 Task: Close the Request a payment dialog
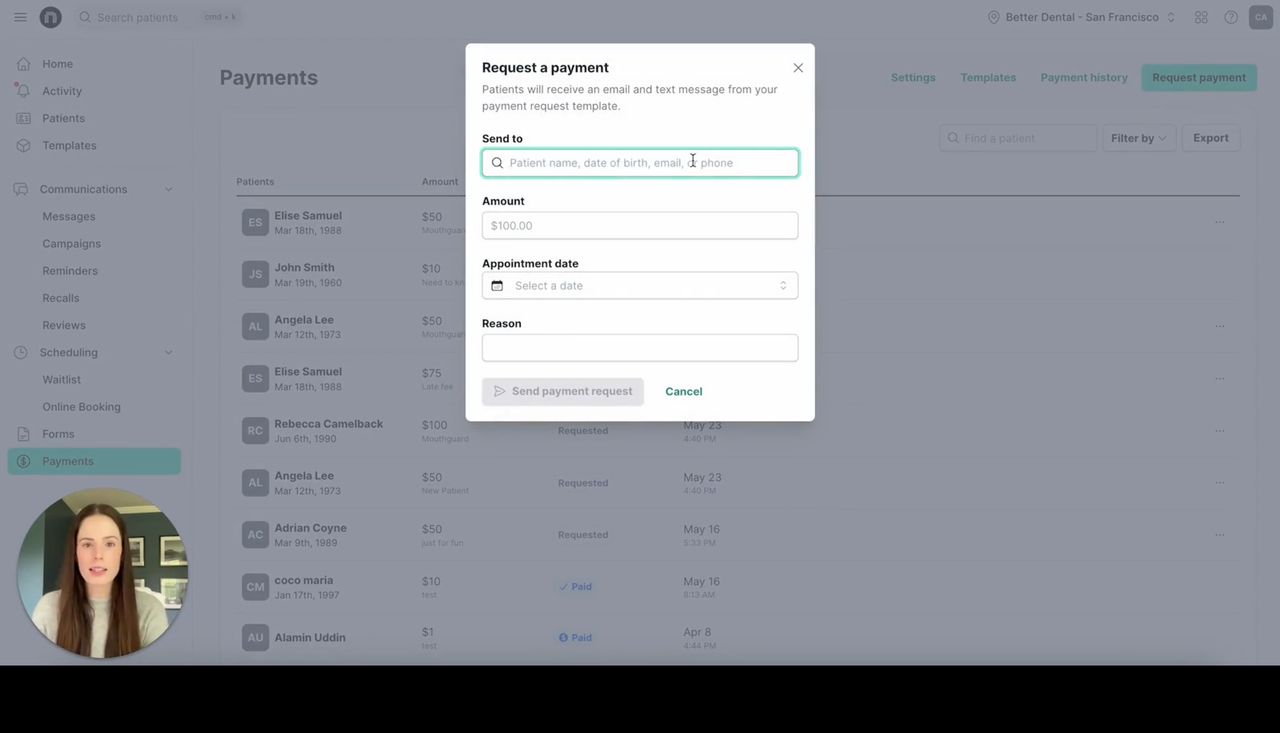coord(798,68)
